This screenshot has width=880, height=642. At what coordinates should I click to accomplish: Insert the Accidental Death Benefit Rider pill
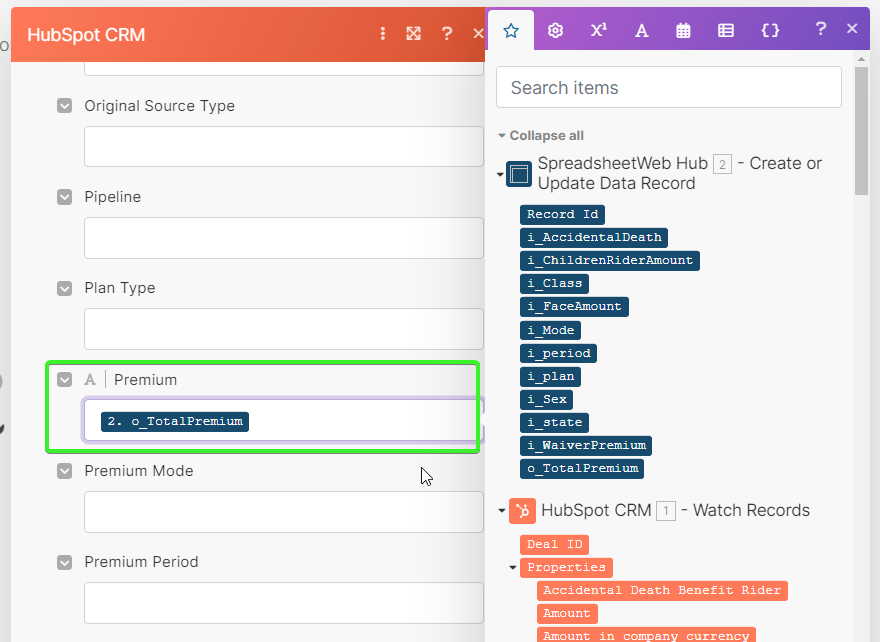pos(662,590)
